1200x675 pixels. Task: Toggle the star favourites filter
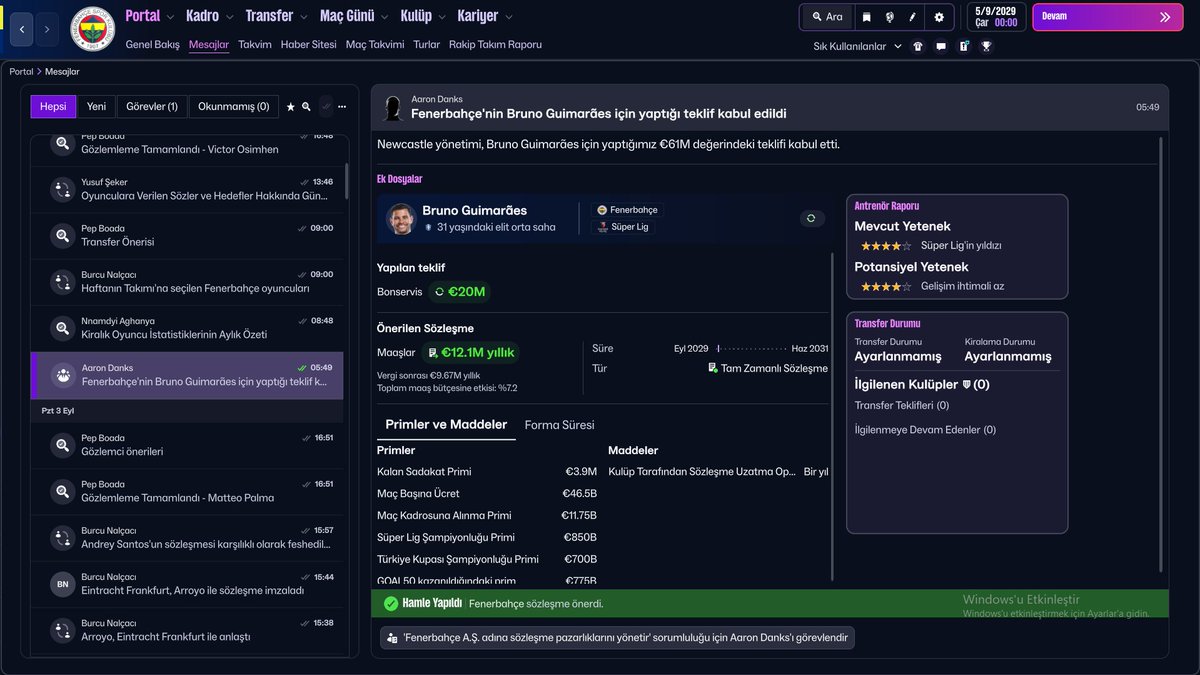coord(290,107)
